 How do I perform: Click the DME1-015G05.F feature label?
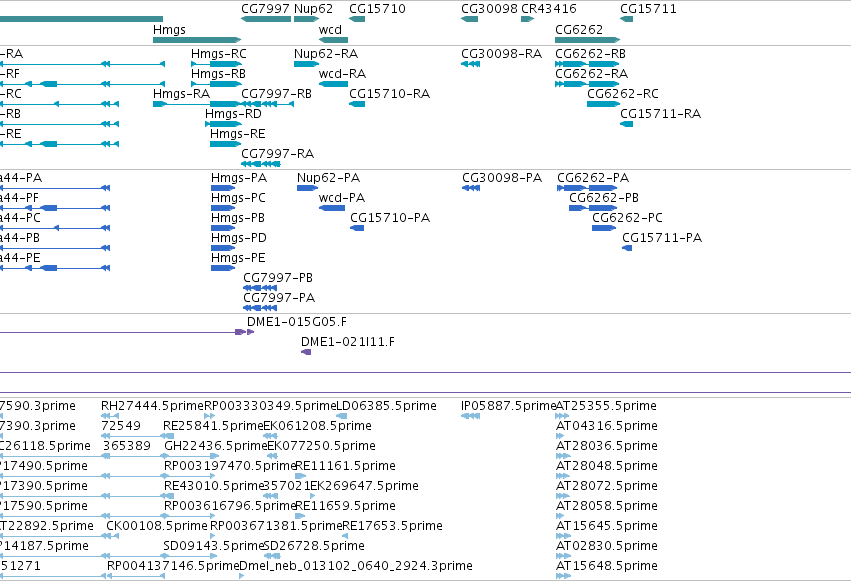point(297,322)
